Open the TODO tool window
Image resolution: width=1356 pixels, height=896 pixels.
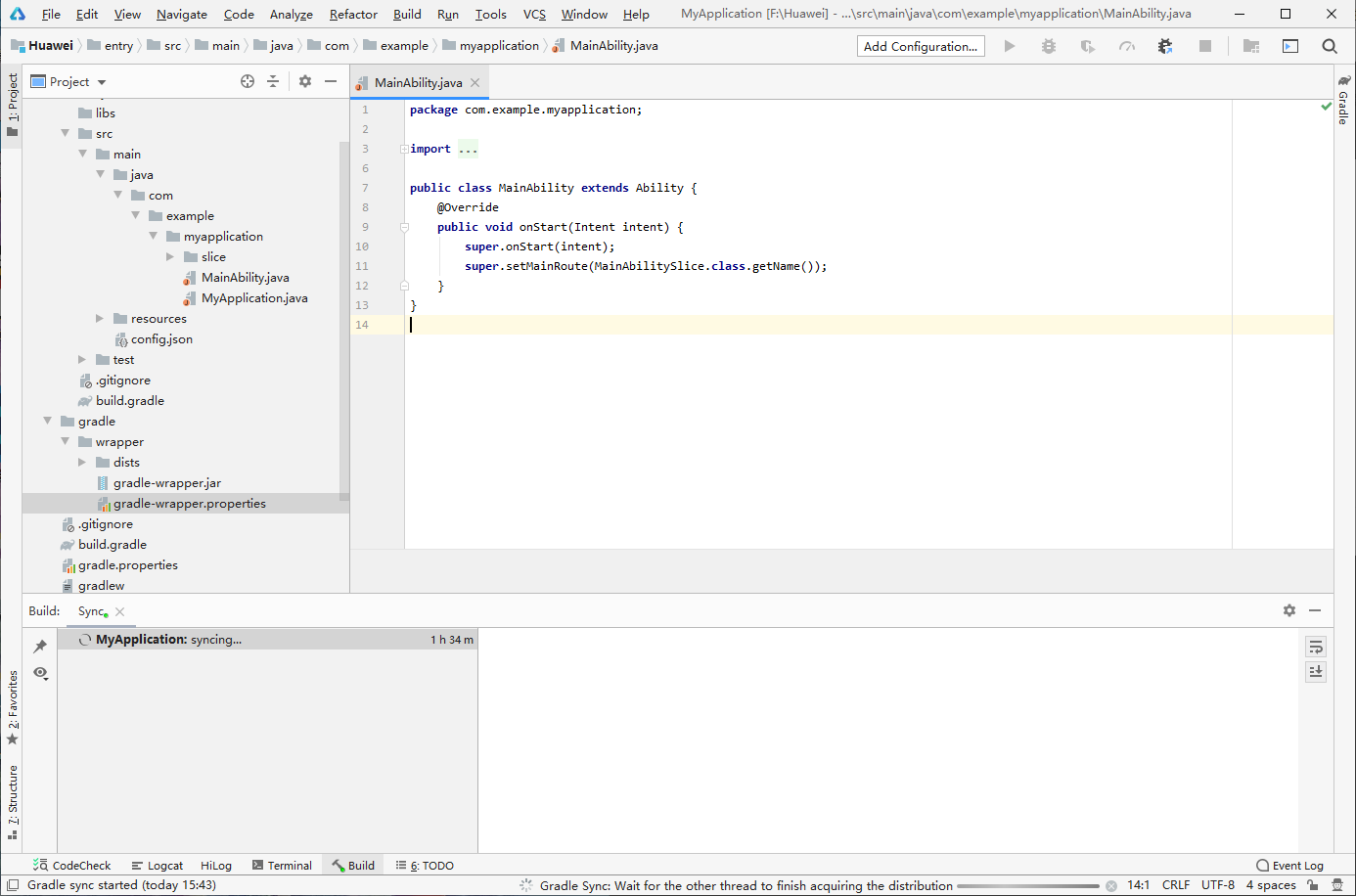click(425, 866)
